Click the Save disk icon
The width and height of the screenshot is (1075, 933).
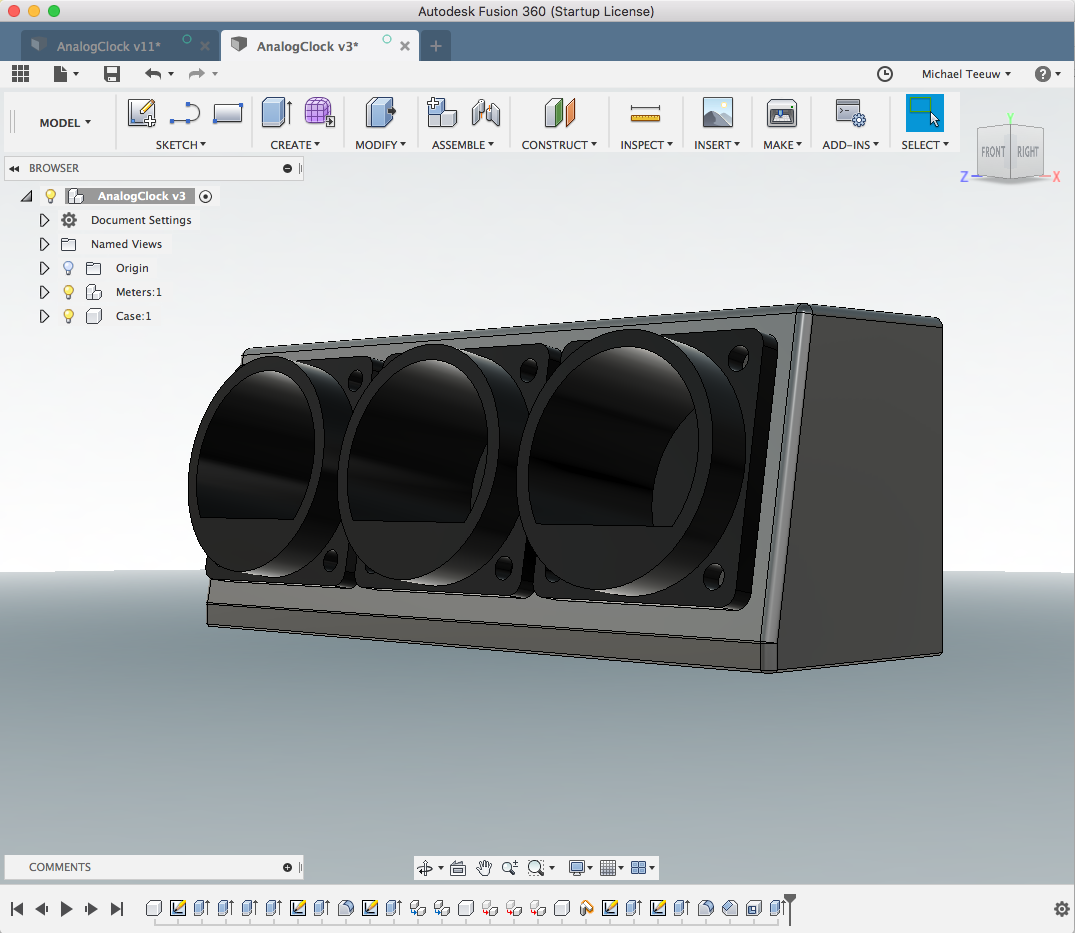tap(112, 74)
